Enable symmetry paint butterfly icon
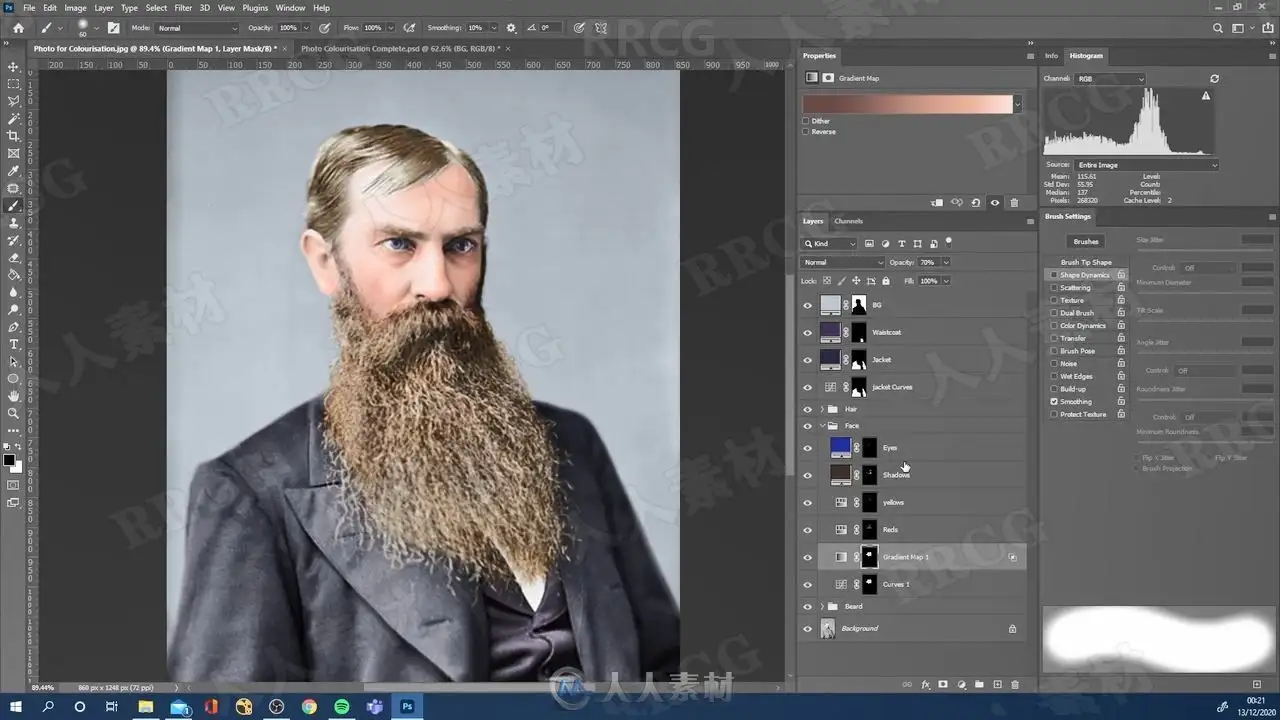1280x720 pixels. [x=599, y=28]
